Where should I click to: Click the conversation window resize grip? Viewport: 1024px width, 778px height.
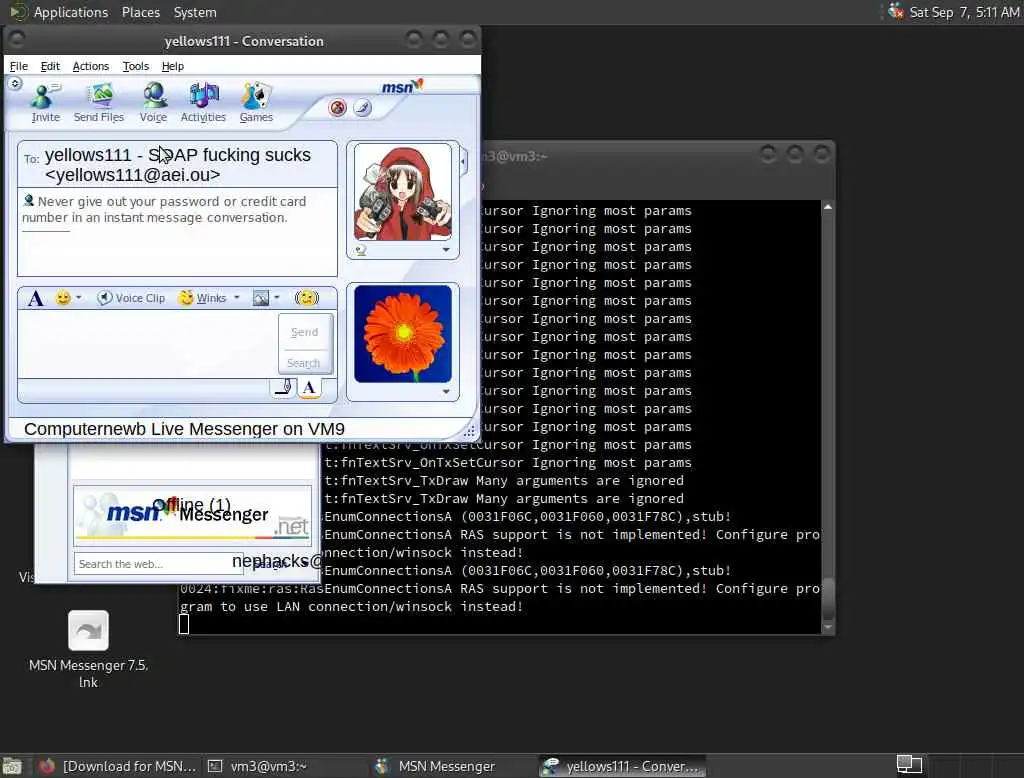tap(469, 431)
